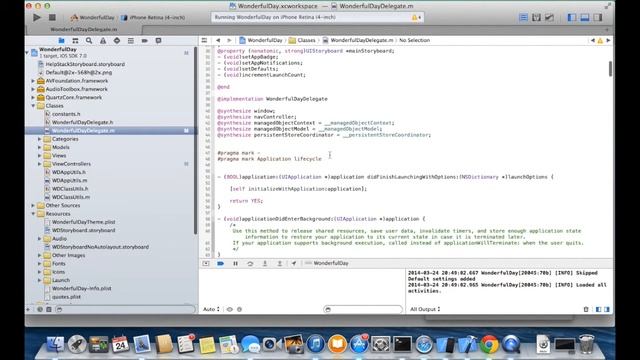This screenshot has height=360, width=640.
Task: Click the navigator vertical scrollbar
Action: point(196,141)
